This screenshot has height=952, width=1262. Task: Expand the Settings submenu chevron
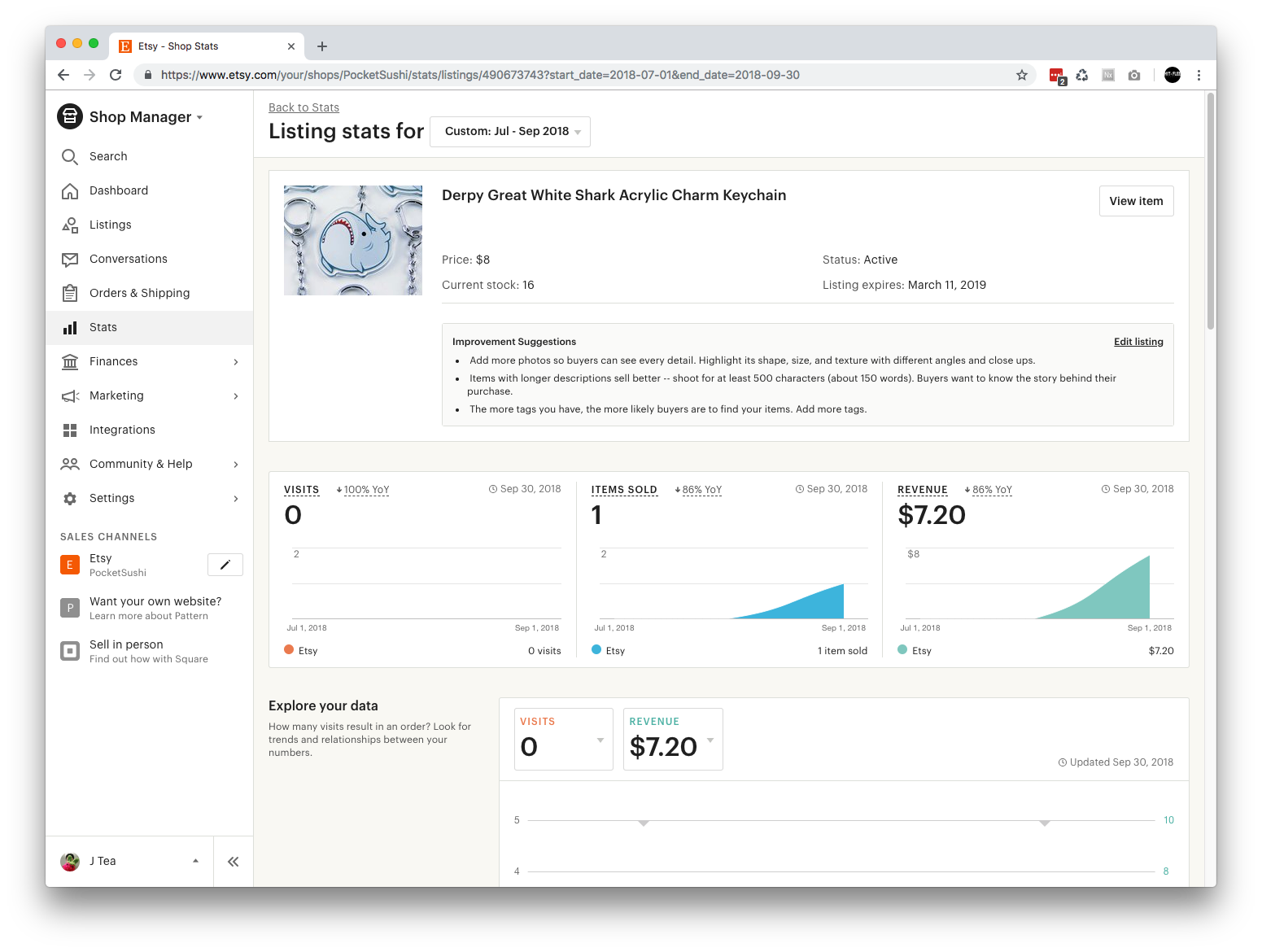[x=236, y=499]
